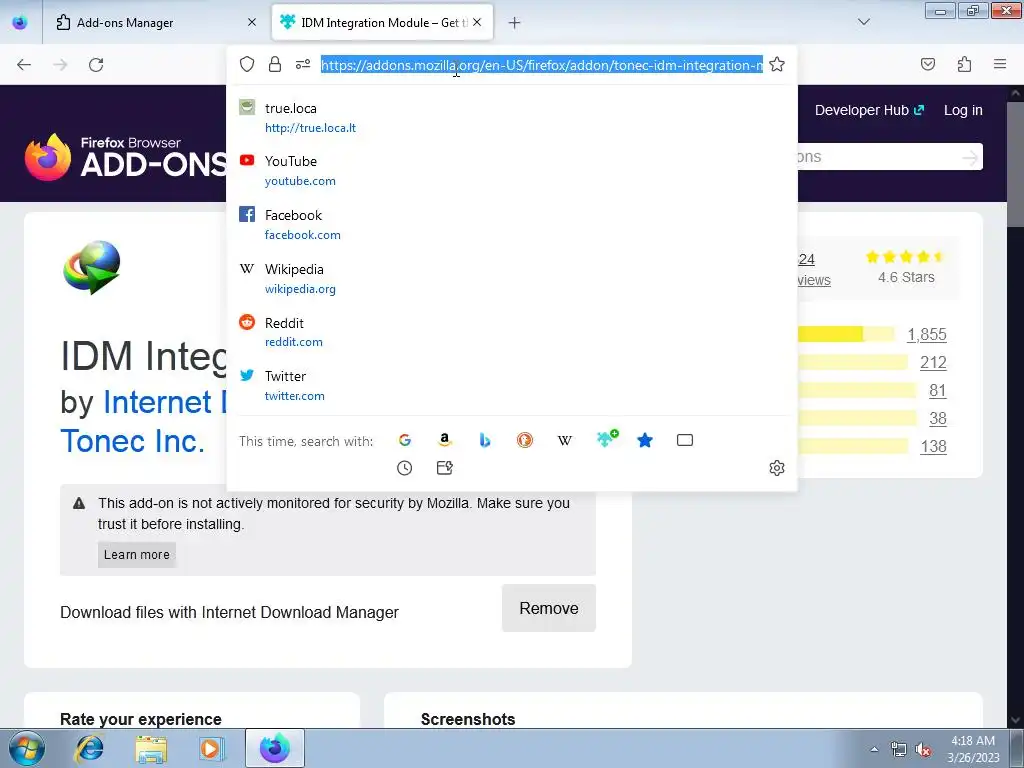Close the Add-ons Manager tab

tap(252, 22)
